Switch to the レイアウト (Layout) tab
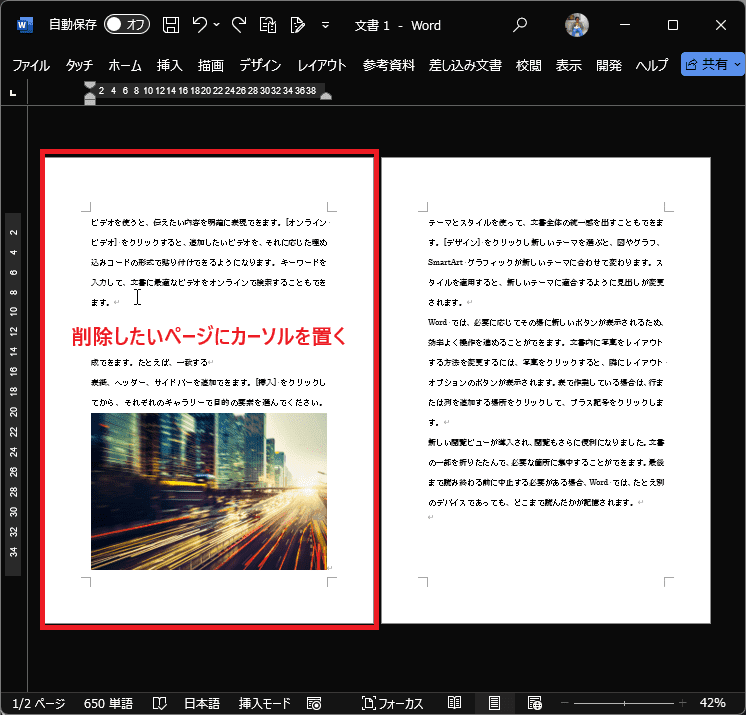This screenshot has width=746, height=715. click(x=321, y=65)
